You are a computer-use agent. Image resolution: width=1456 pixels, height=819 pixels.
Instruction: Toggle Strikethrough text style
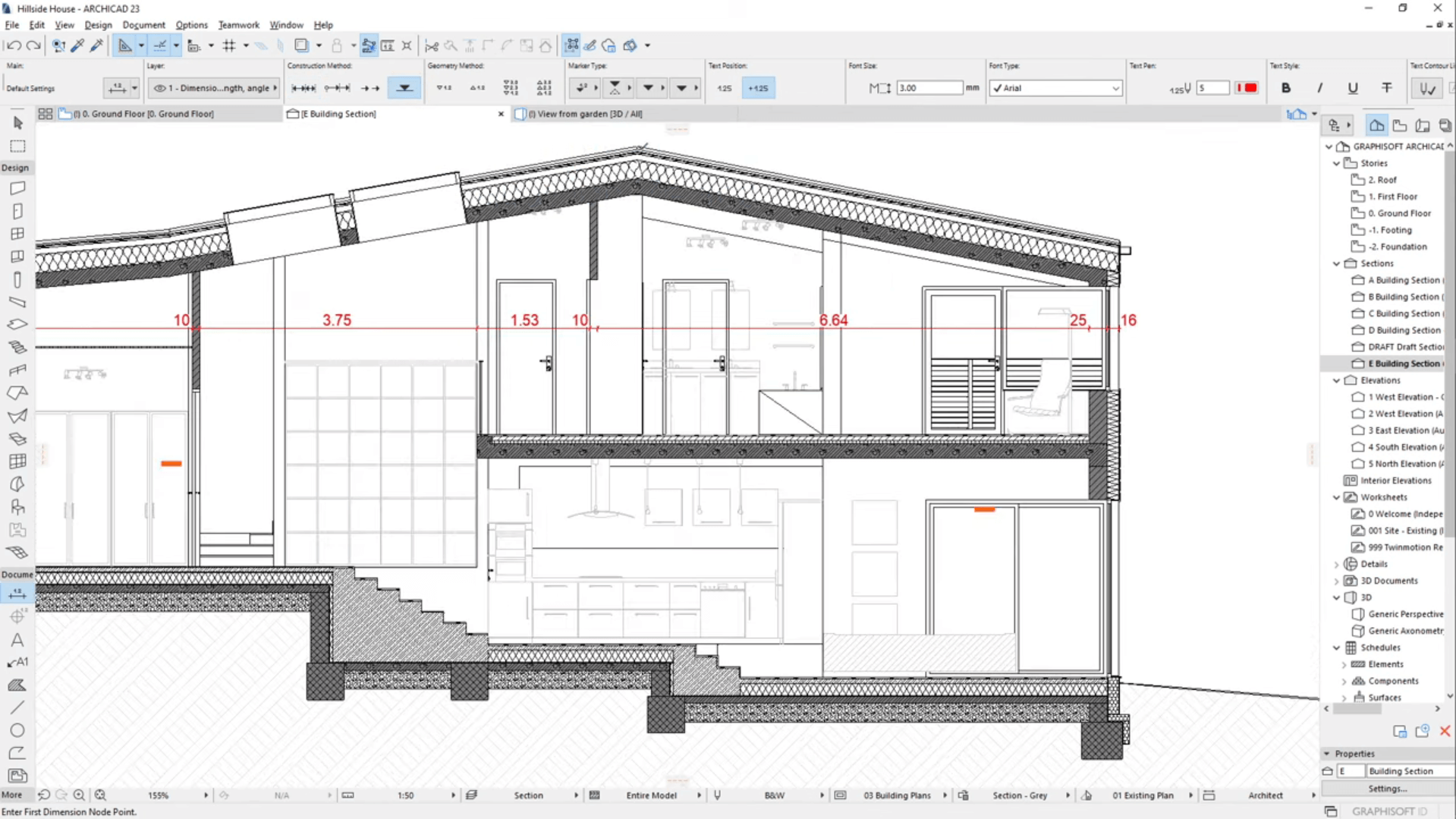[x=1387, y=88]
